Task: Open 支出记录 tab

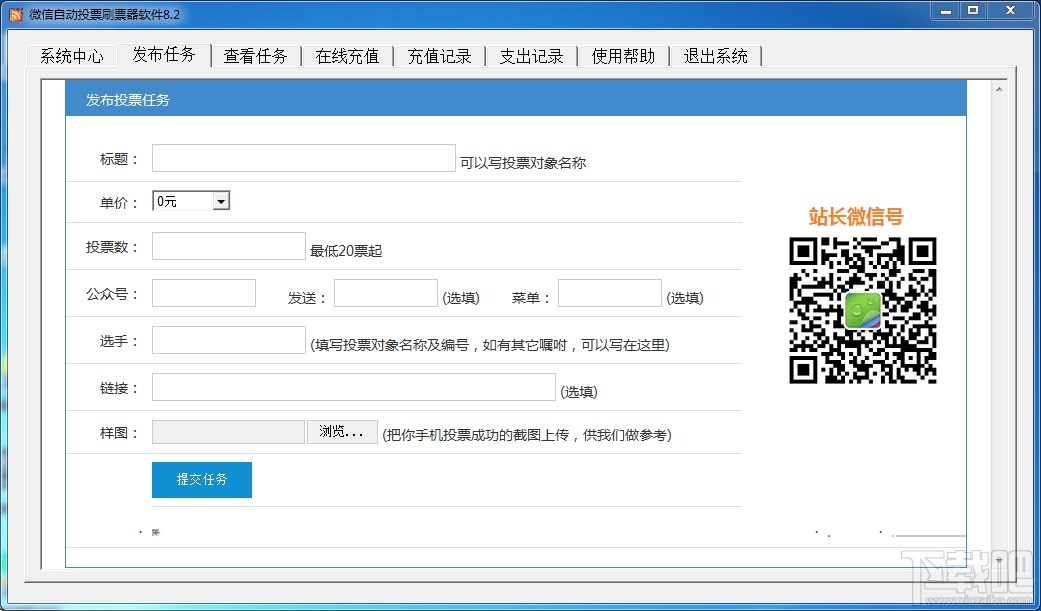Action: point(531,56)
